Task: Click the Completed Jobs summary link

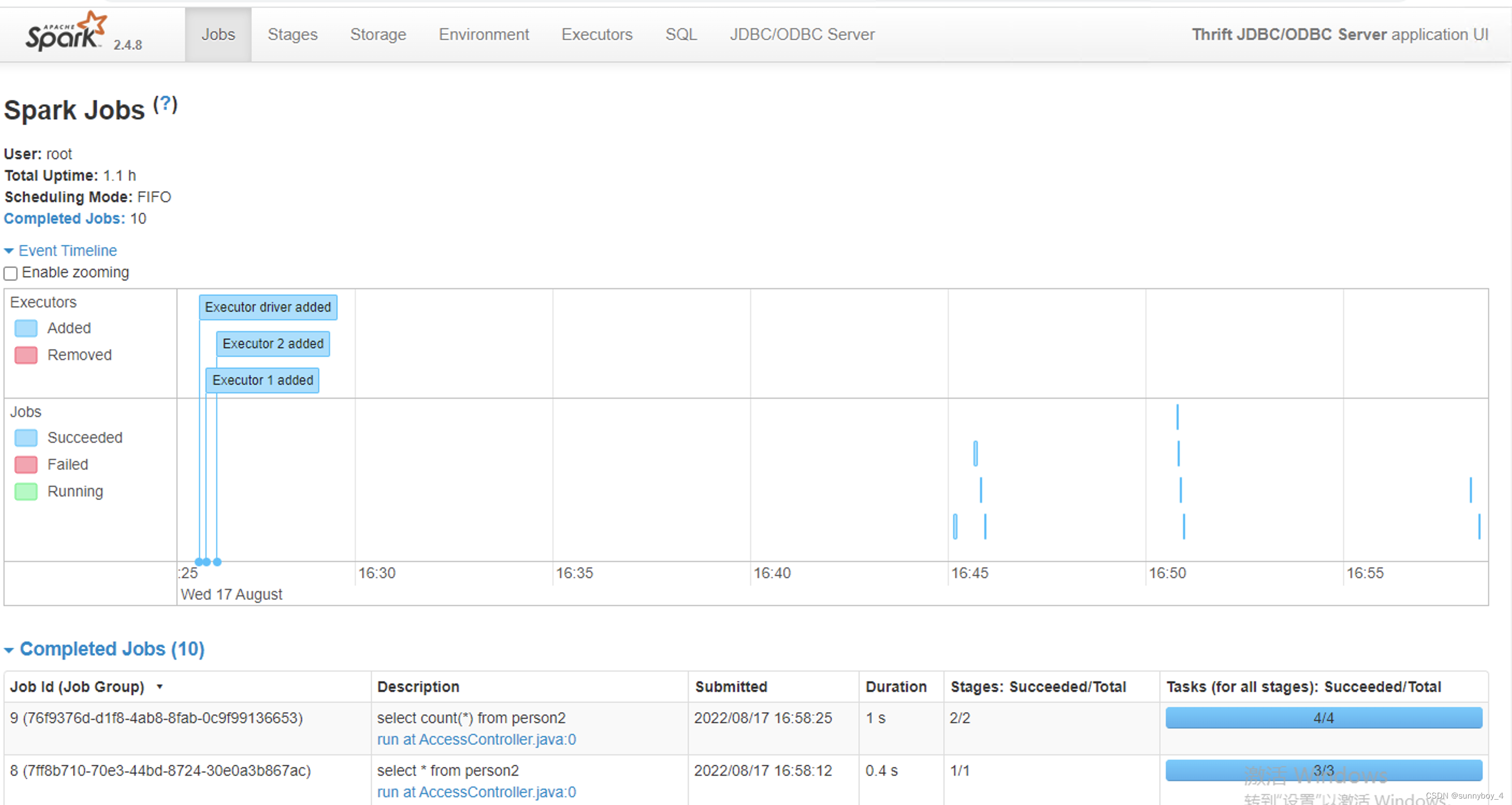Action: click(x=64, y=219)
